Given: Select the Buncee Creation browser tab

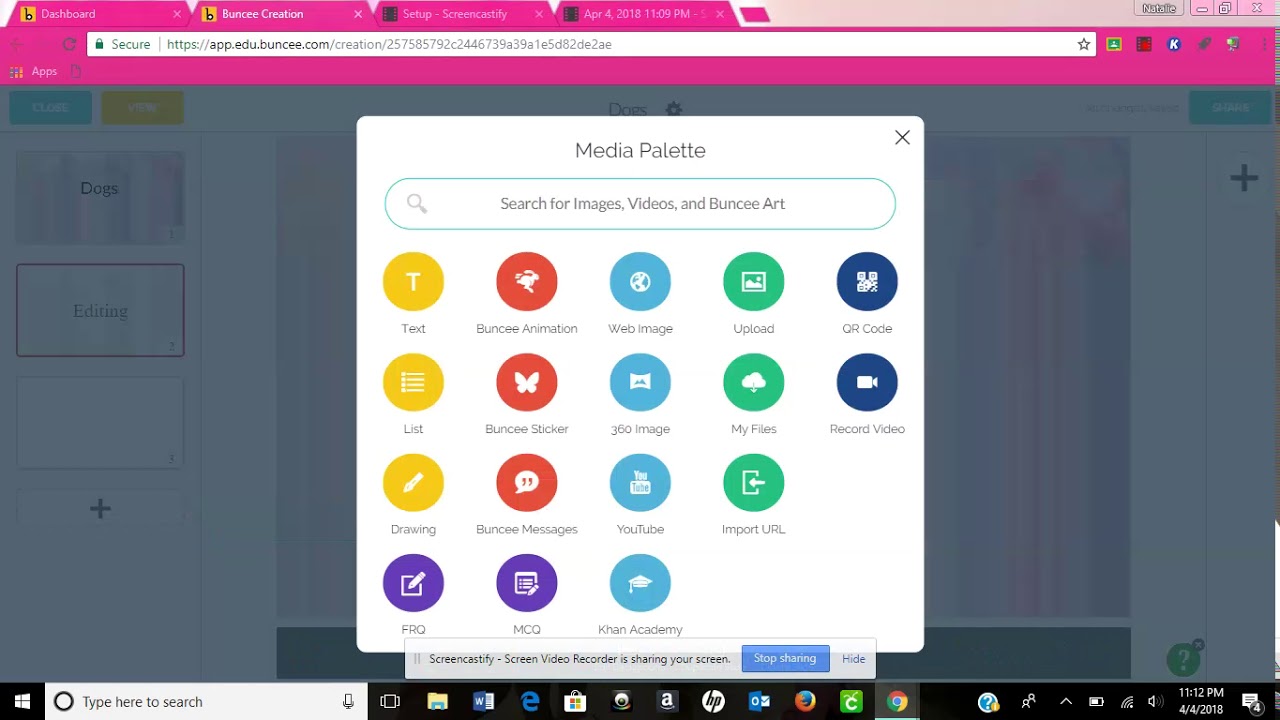Looking at the screenshot, I should 281,14.
